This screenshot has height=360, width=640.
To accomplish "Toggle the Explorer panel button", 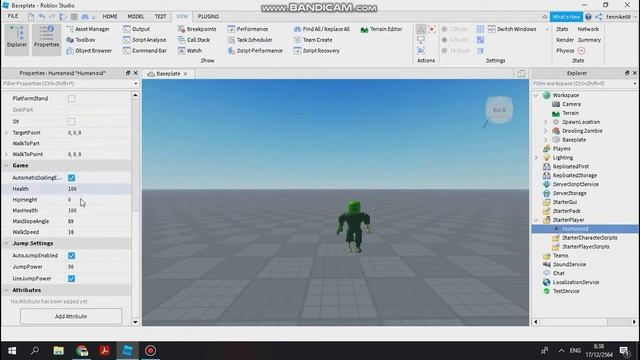I will click(x=17, y=39).
